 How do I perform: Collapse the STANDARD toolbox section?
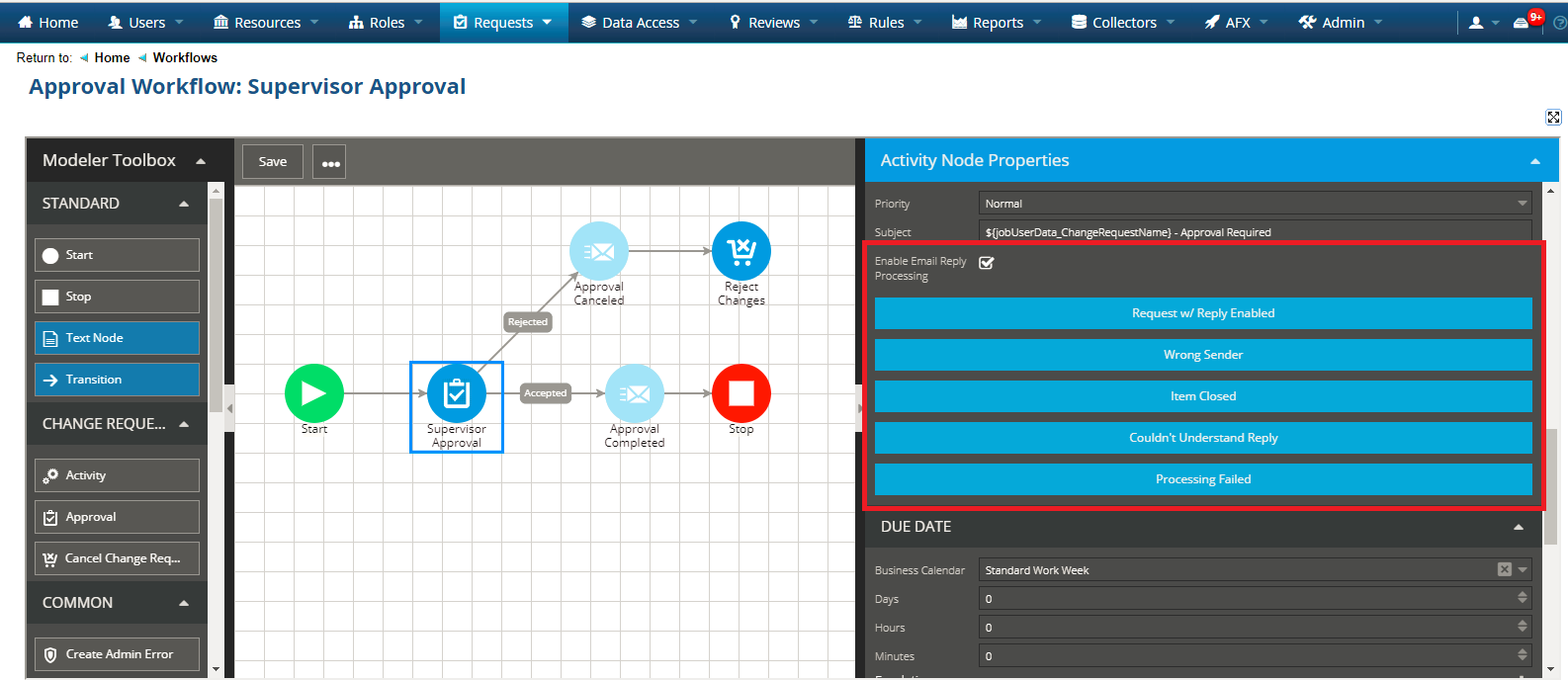click(x=184, y=204)
